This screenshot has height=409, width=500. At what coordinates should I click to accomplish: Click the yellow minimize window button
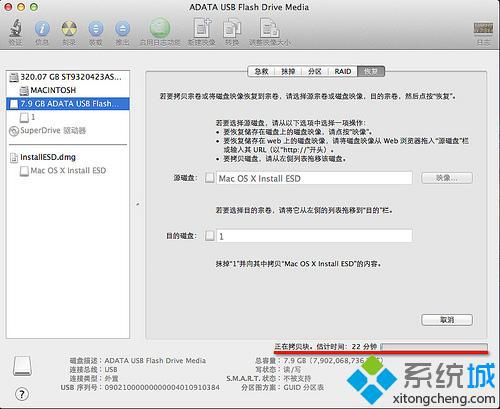pyautogui.click(x=21, y=7)
